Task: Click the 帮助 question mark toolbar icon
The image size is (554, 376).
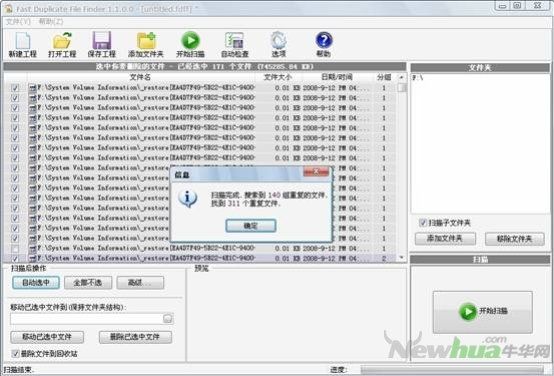Action: click(324, 41)
